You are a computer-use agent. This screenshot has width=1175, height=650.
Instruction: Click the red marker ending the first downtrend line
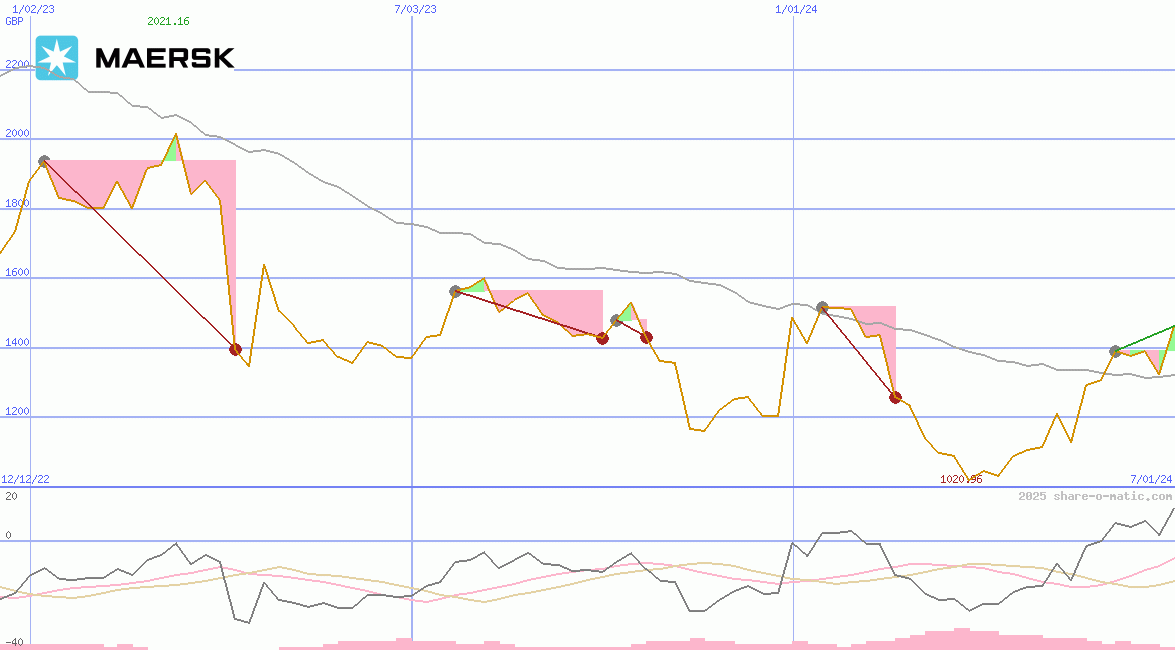tap(235, 349)
